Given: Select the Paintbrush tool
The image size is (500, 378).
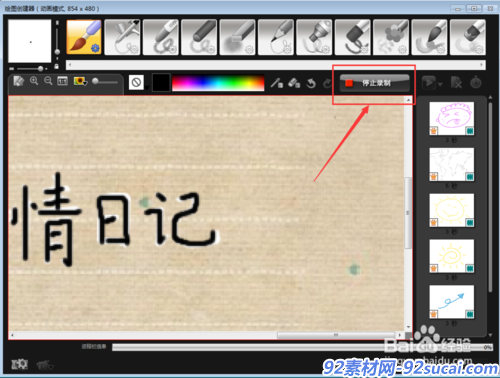Looking at the screenshot, I should click(84, 37).
